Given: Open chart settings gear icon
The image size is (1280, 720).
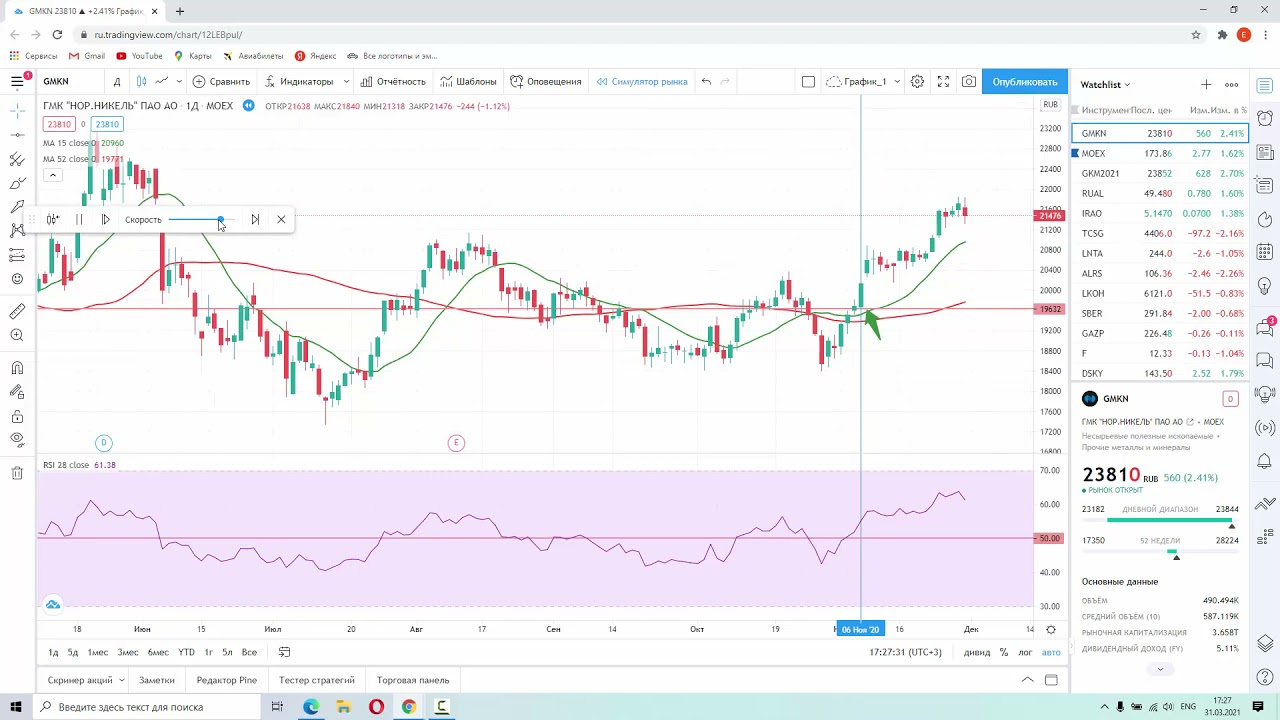Looking at the screenshot, I should [917, 82].
